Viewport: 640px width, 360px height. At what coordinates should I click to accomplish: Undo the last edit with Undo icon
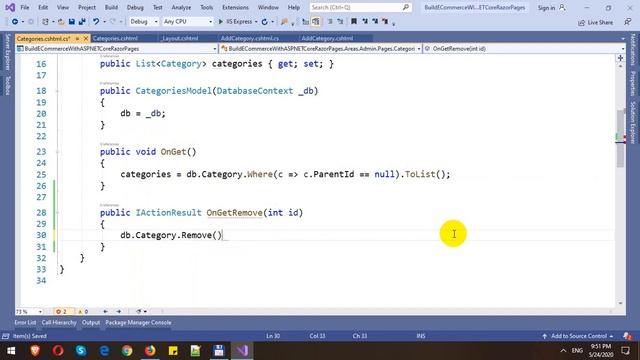(96, 22)
